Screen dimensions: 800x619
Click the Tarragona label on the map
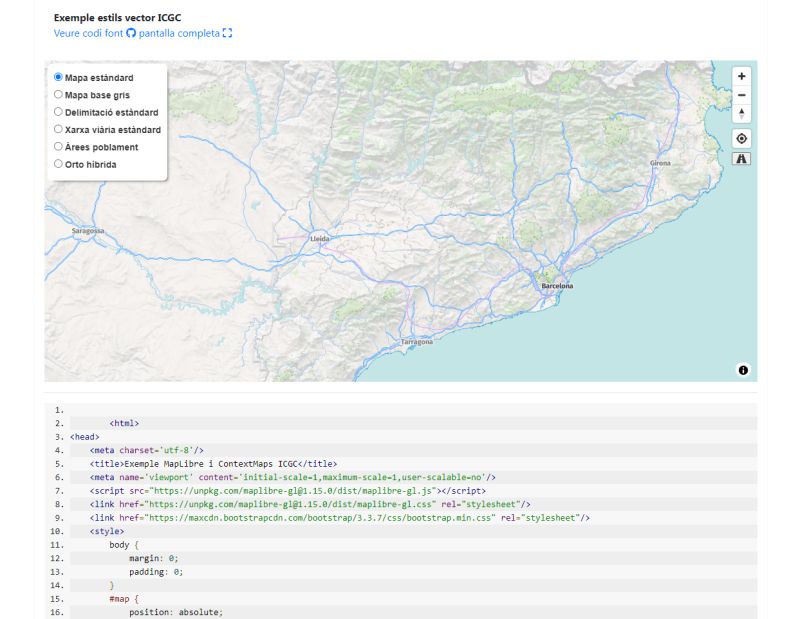tap(416, 340)
